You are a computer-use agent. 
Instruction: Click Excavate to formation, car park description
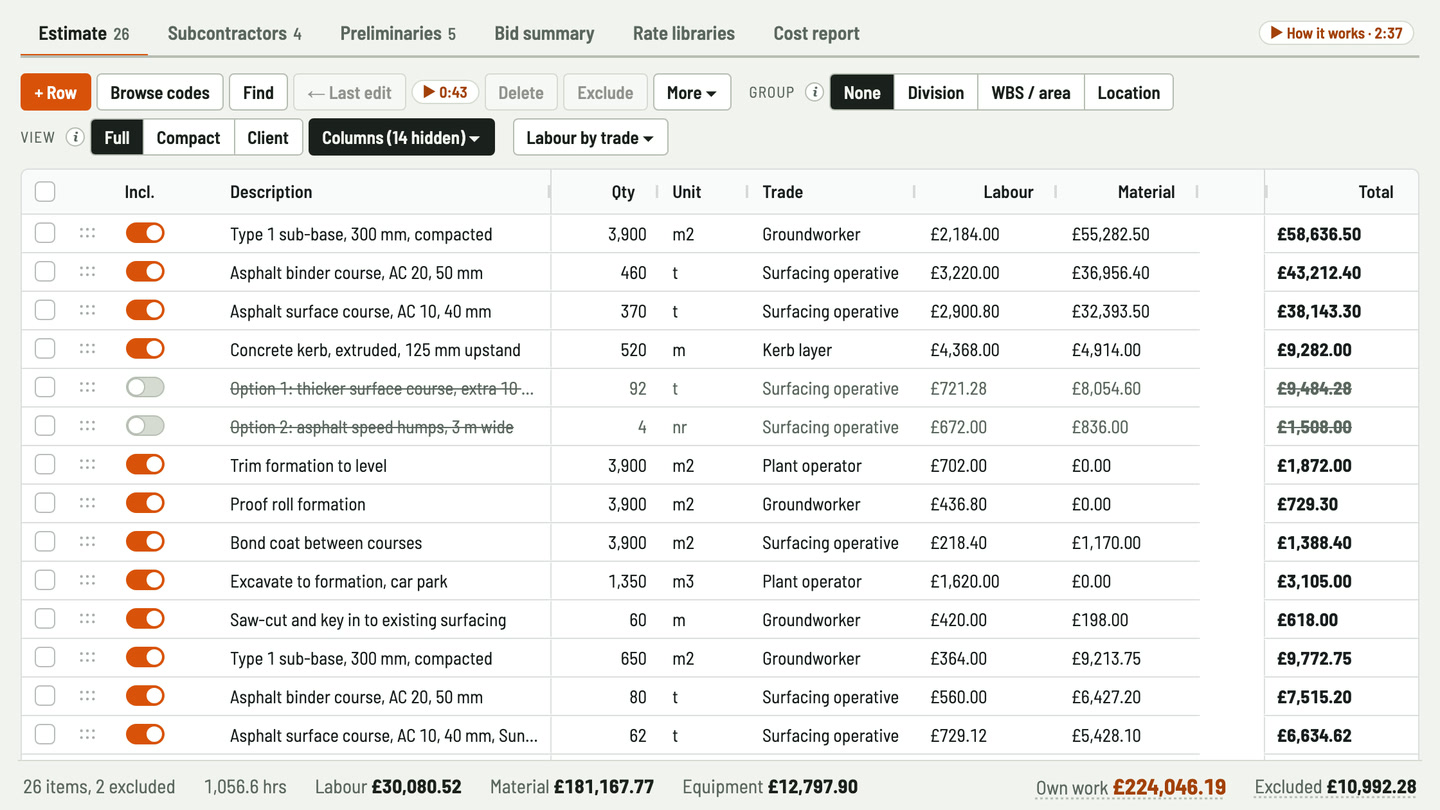point(339,581)
